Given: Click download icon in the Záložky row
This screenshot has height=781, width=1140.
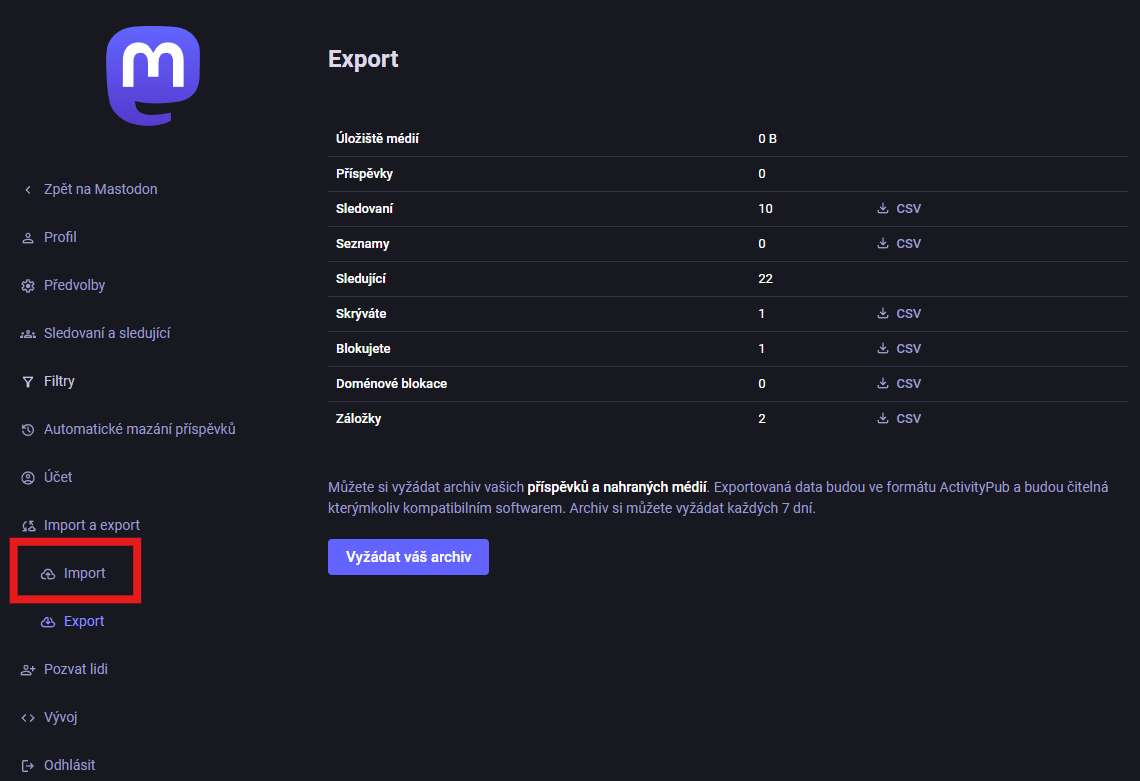Looking at the screenshot, I should (883, 419).
